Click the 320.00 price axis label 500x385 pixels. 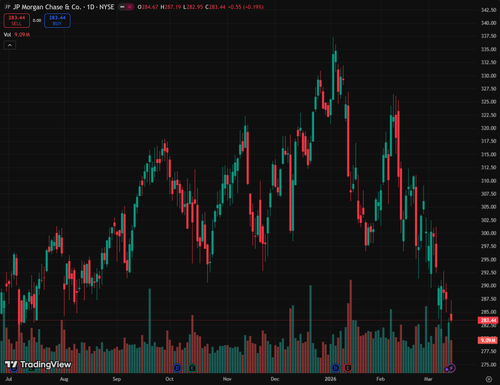coord(489,128)
